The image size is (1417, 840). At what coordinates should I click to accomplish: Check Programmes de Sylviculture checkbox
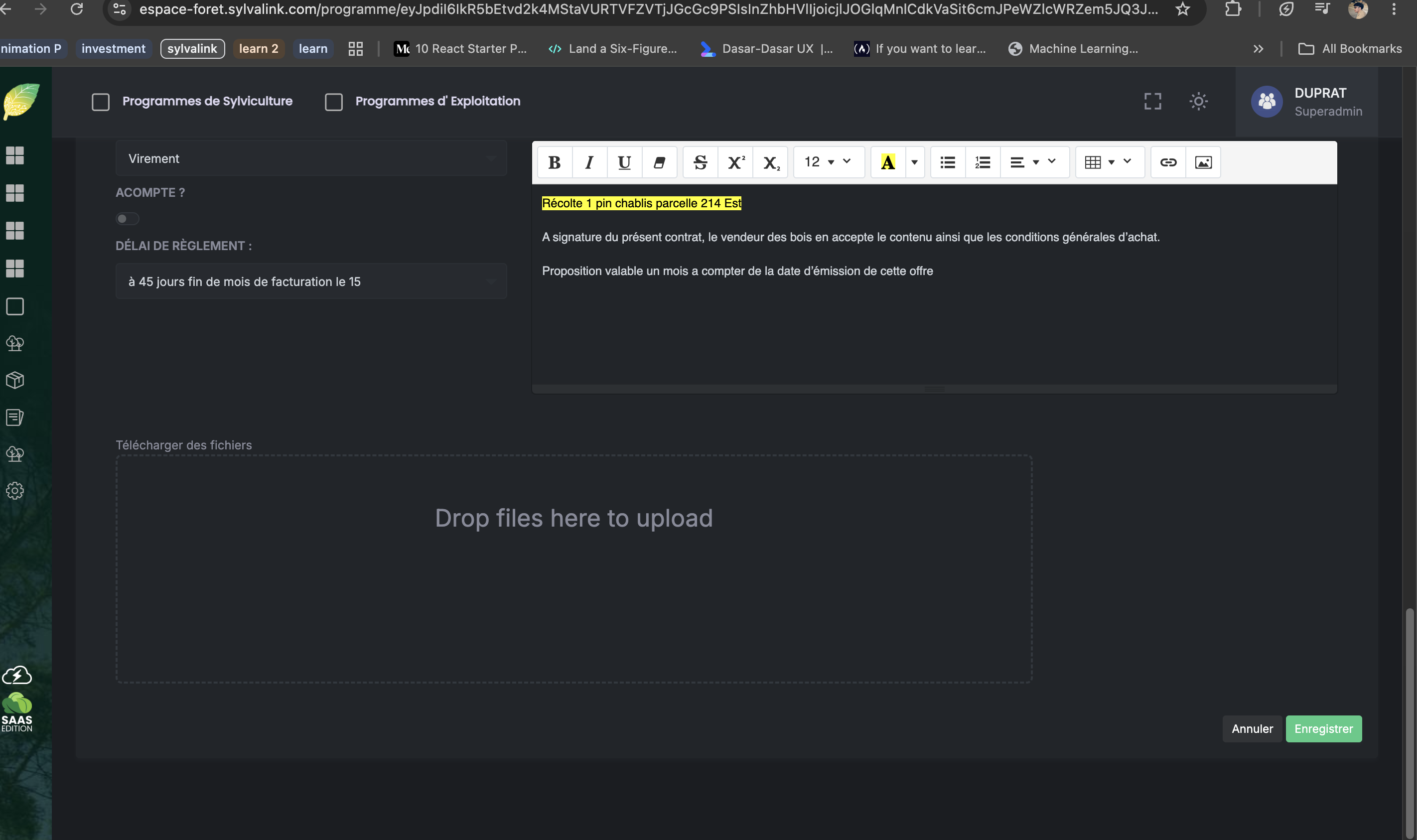[x=101, y=102]
